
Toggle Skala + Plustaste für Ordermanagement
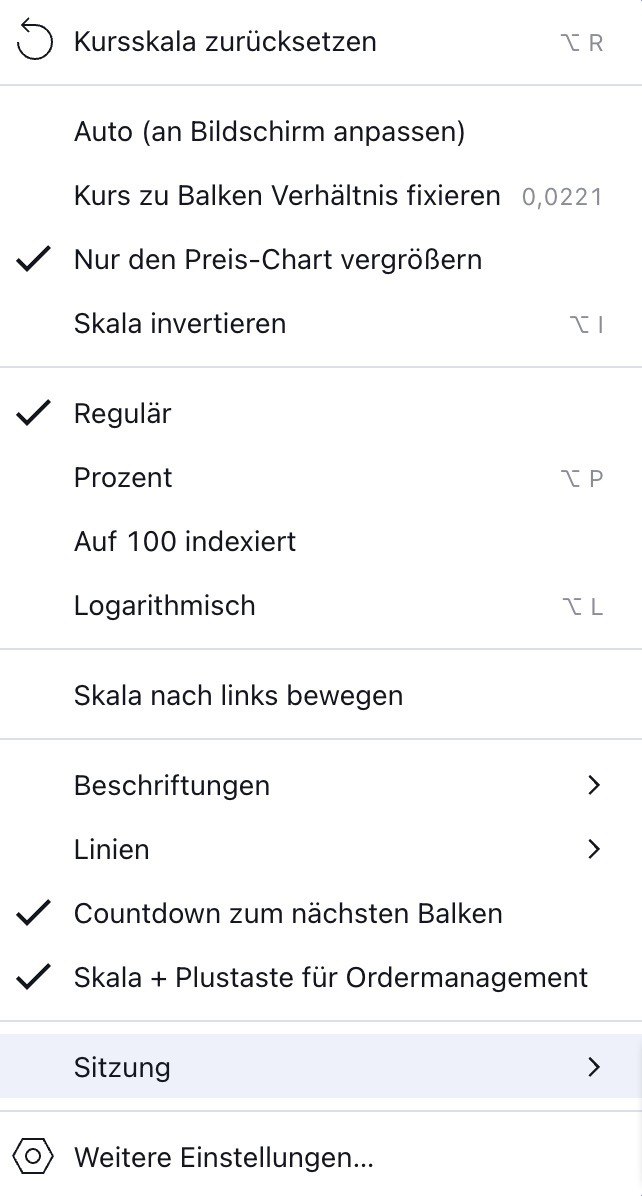[330, 977]
